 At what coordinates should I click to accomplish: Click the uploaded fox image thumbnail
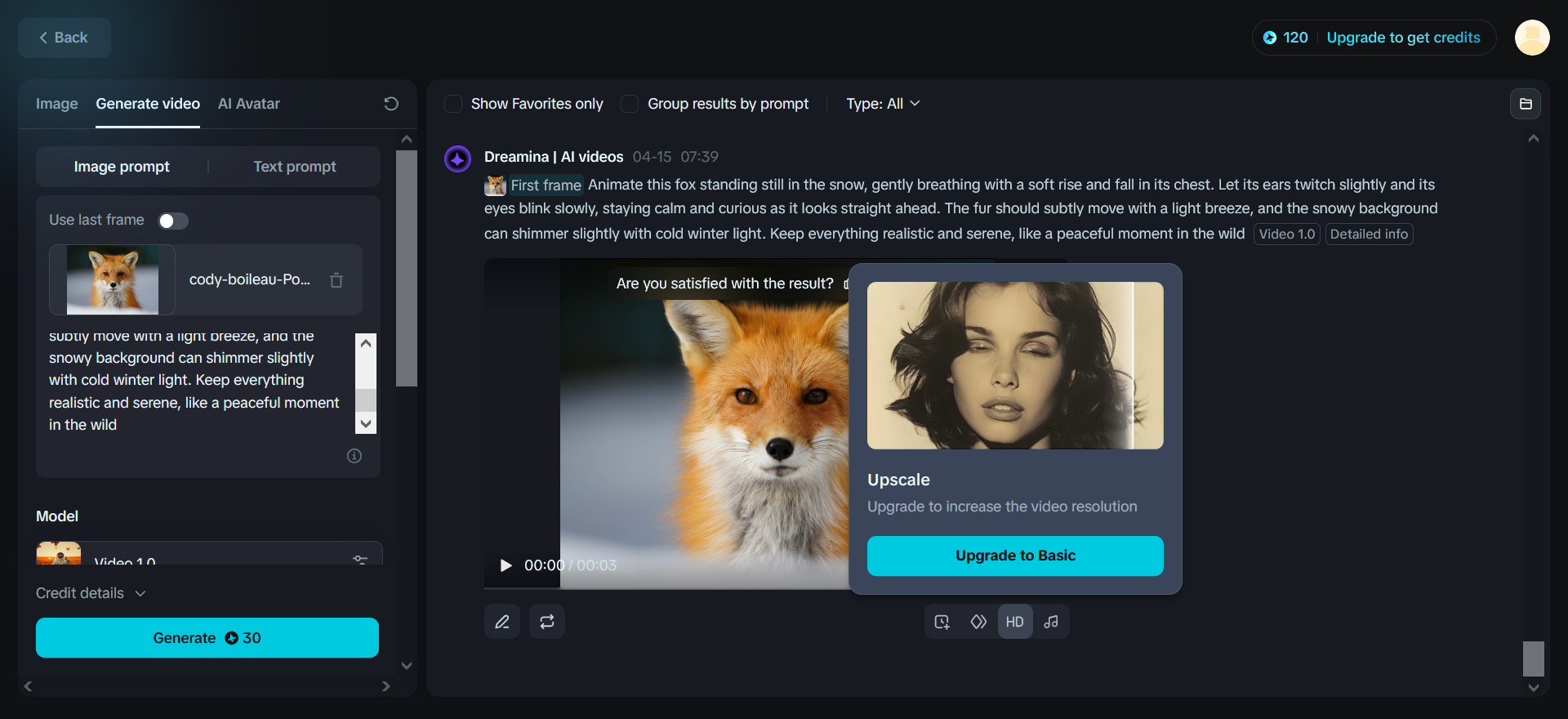pos(113,279)
